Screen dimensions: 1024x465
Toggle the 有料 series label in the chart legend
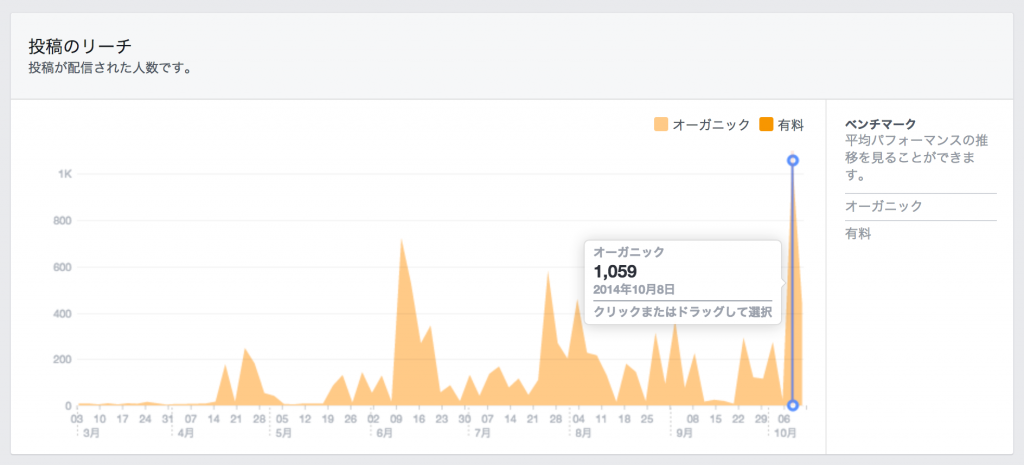tap(791, 125)
